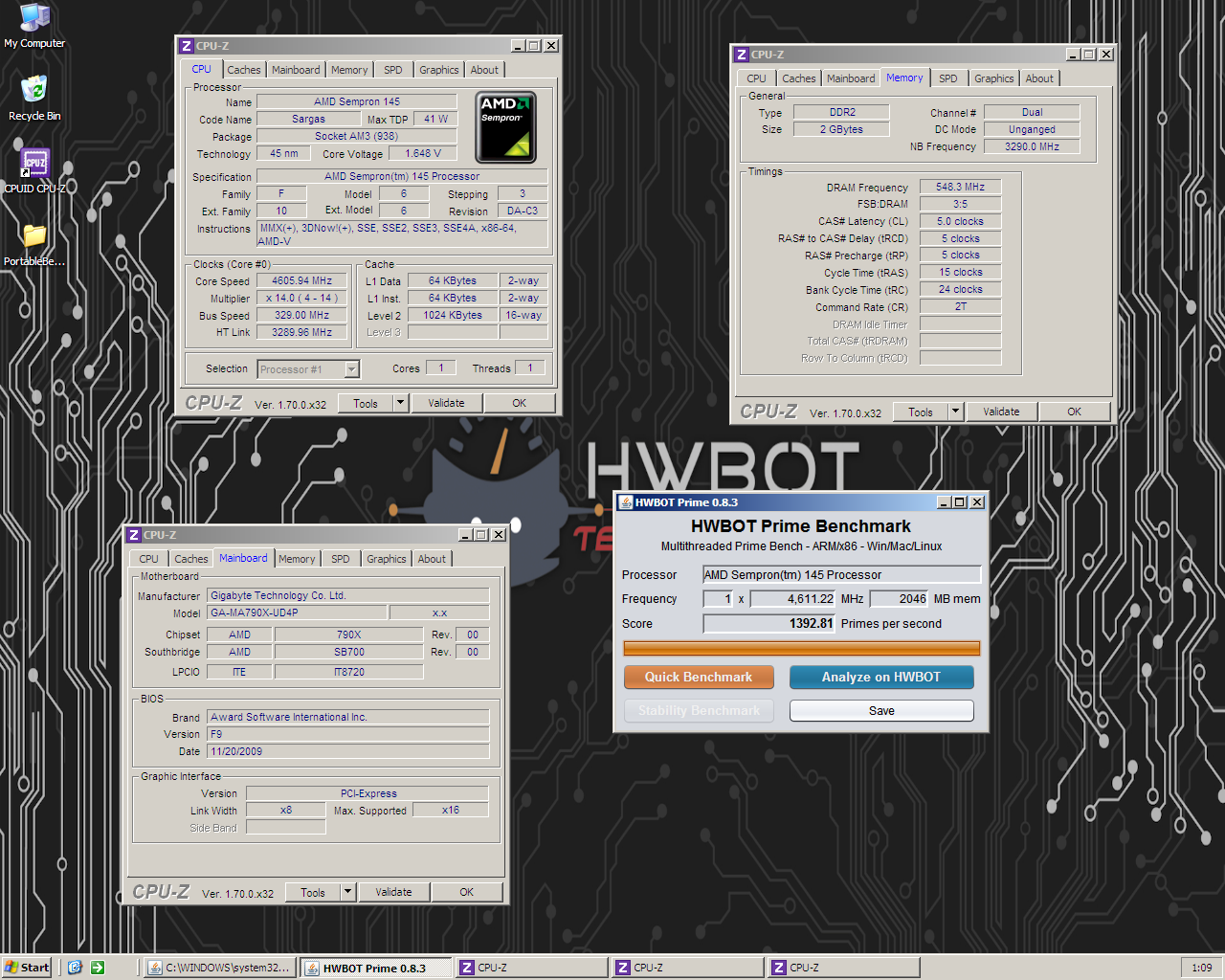Click HWBOT Prime window title icon
Image resolution: width=1225 pixels, height=980 pixels.
[626, 502]
